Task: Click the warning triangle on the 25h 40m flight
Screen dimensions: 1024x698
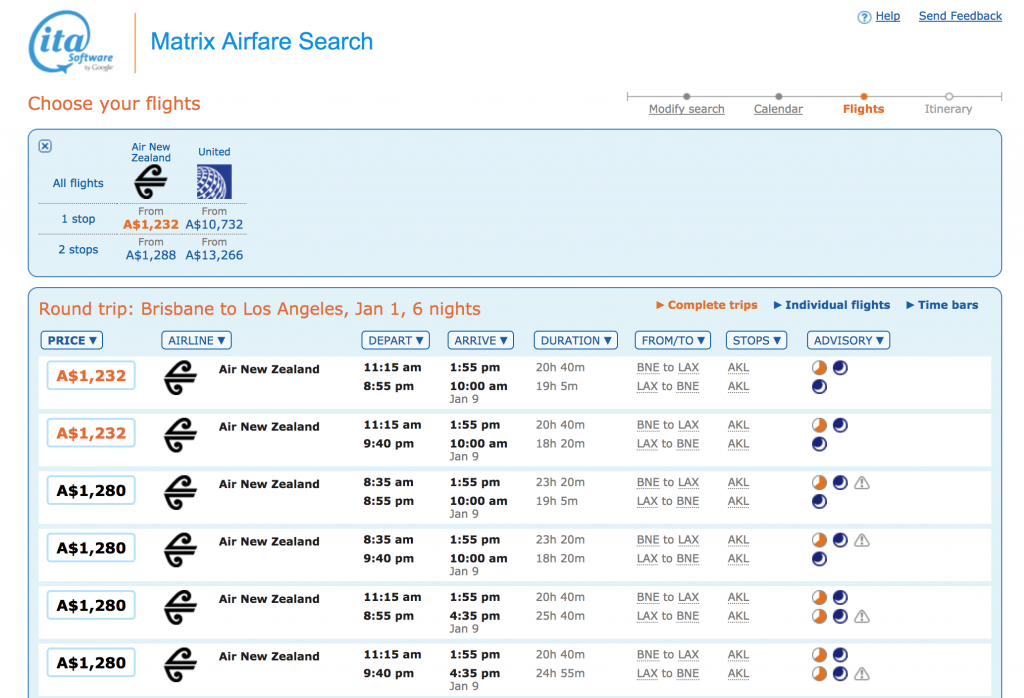Action: pos(862,616)
